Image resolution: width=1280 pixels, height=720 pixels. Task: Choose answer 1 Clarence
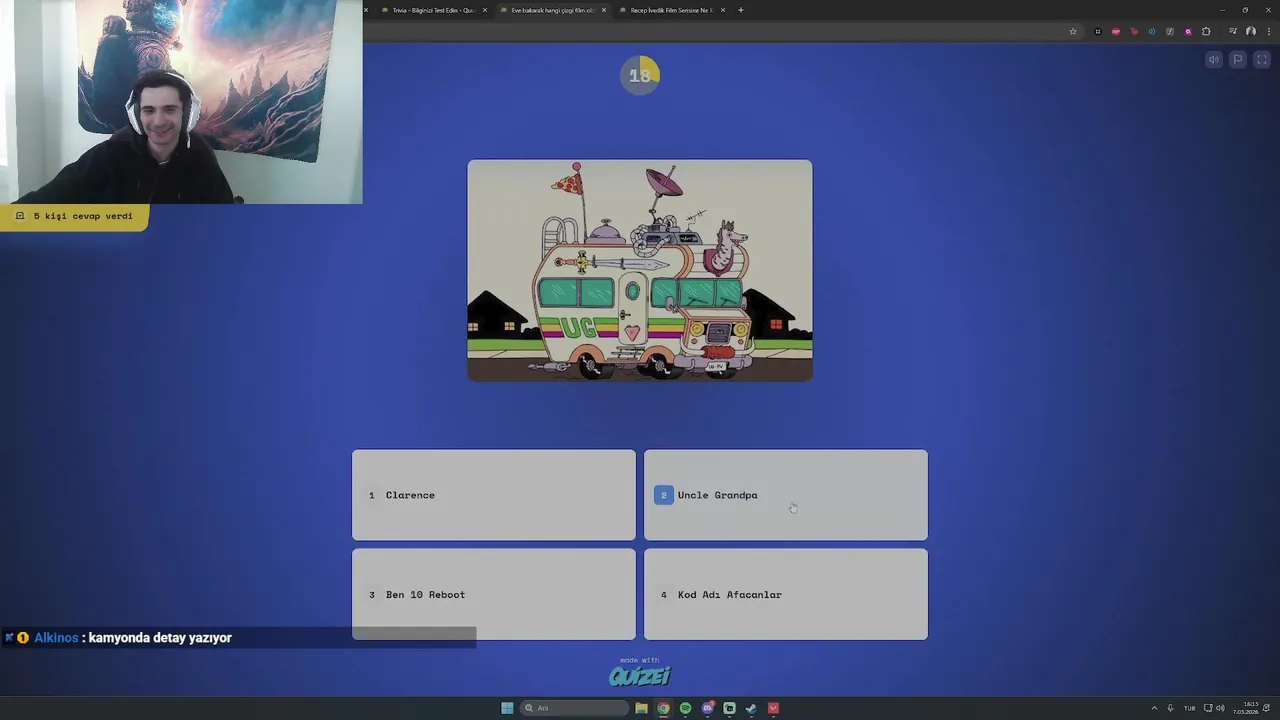click(x=494, y=495)
